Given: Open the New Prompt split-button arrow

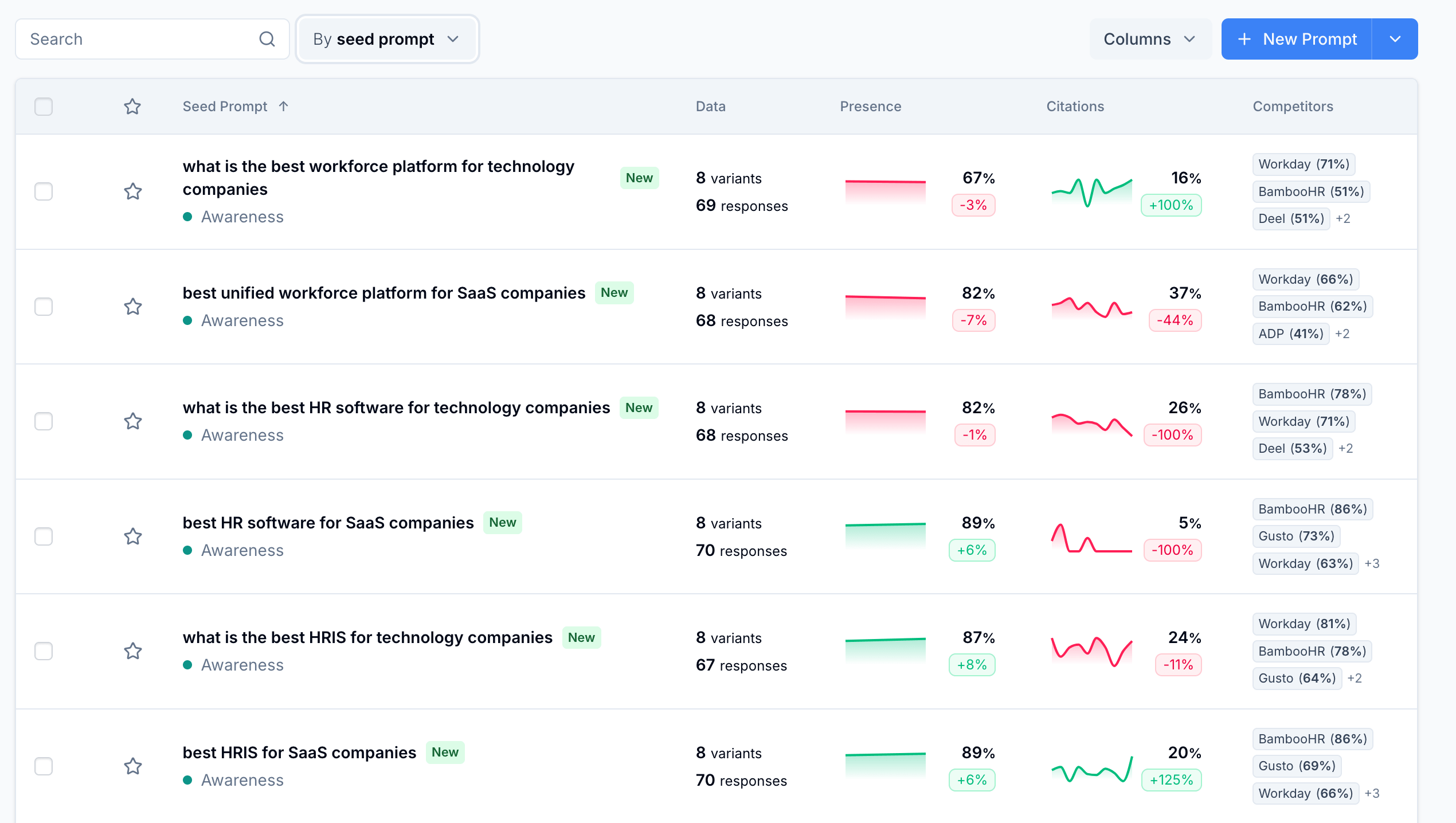Looking at the screenshot, I should 1395,39.
